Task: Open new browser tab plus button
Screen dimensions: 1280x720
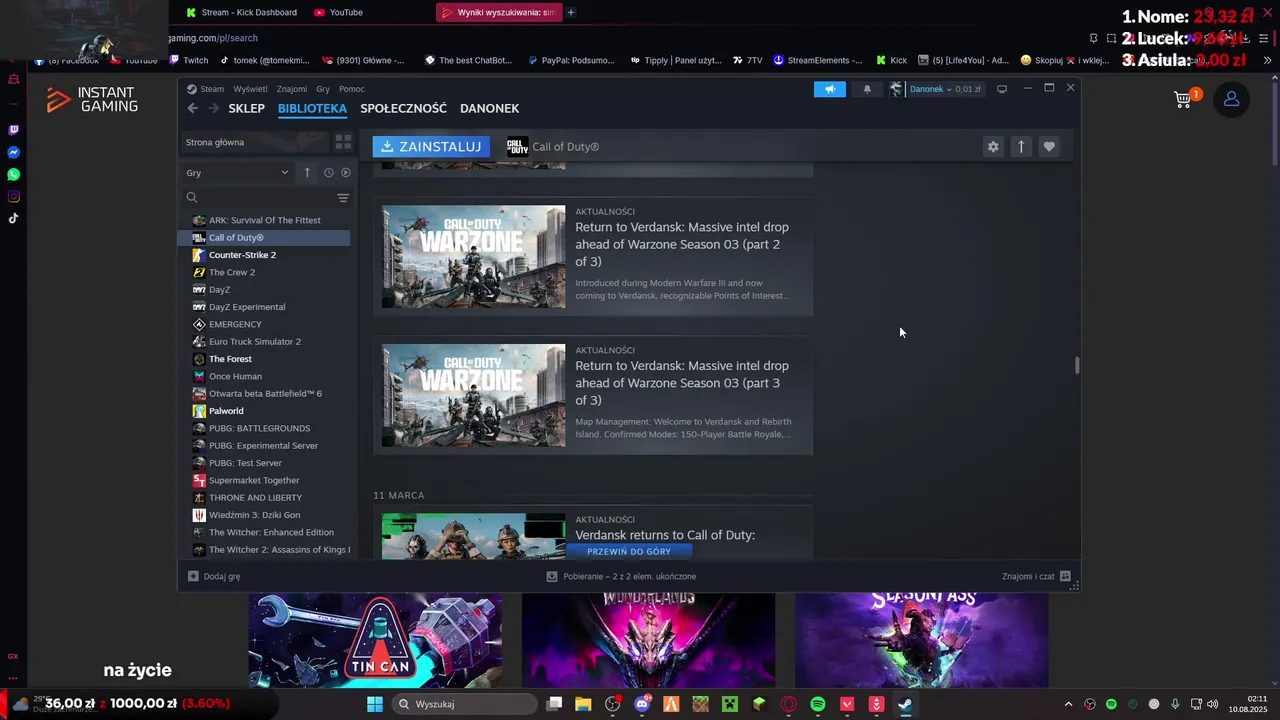Action: pyautogui.click(x=571, y=12)
